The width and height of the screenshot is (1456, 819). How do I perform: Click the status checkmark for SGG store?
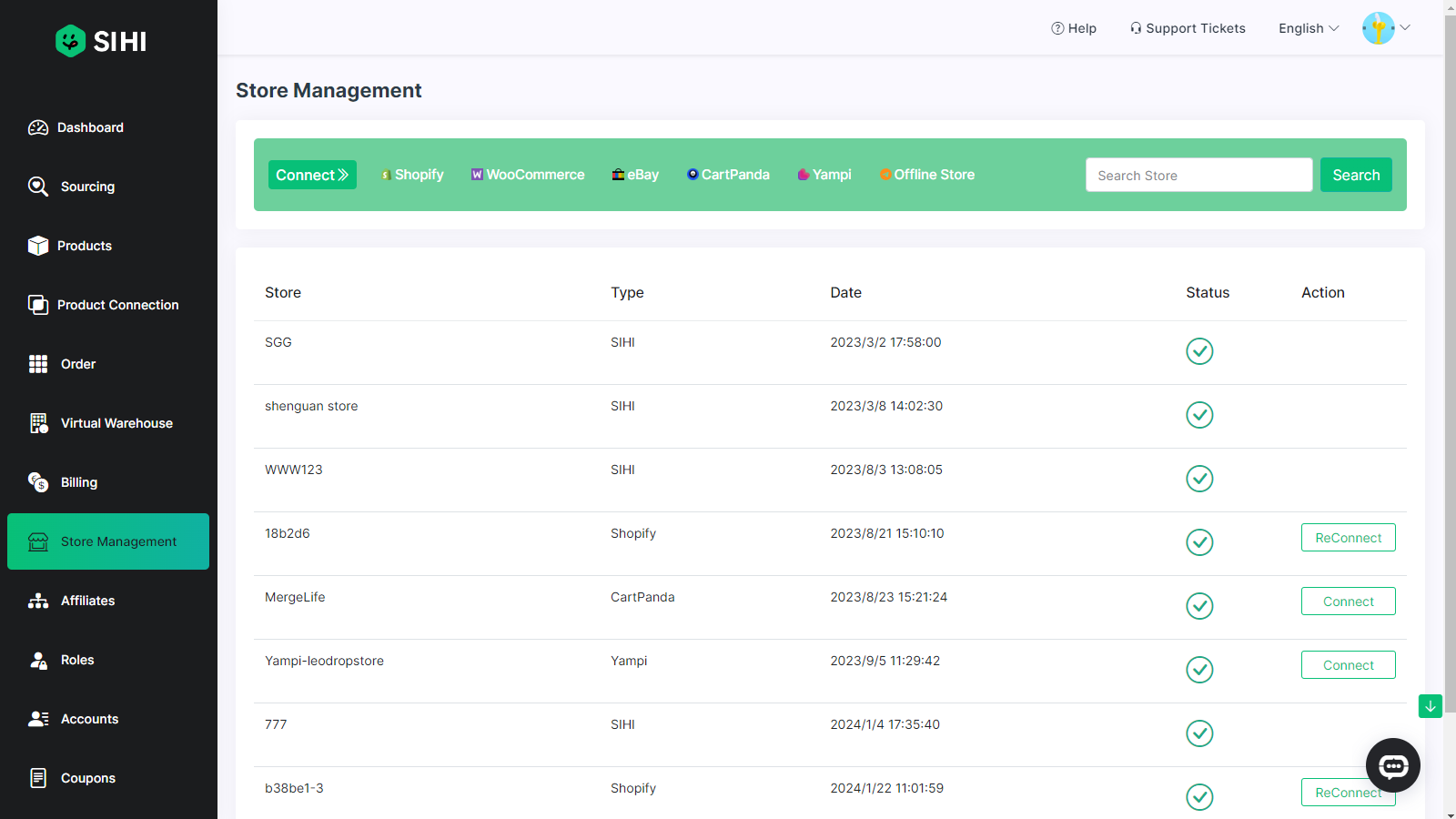1199,351
